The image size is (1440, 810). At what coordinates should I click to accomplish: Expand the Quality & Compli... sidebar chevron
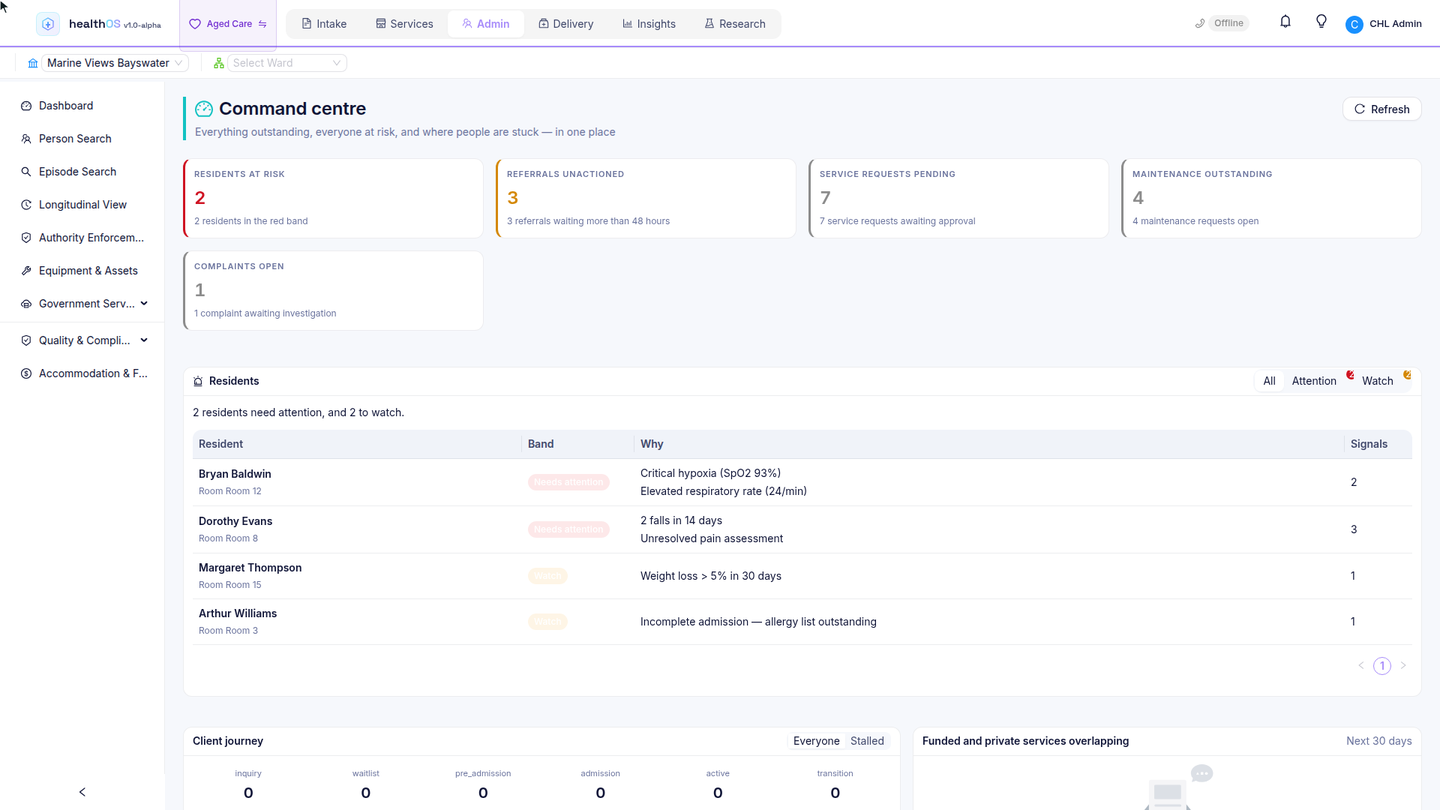[x=144, y=341]
